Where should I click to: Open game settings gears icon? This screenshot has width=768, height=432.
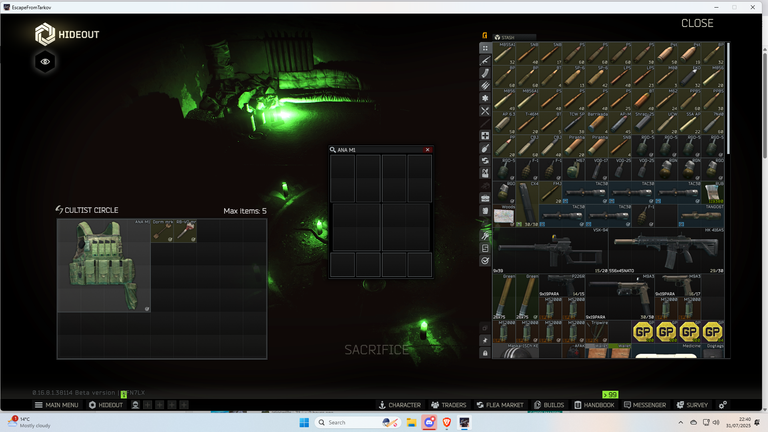(x=722, y=405)
